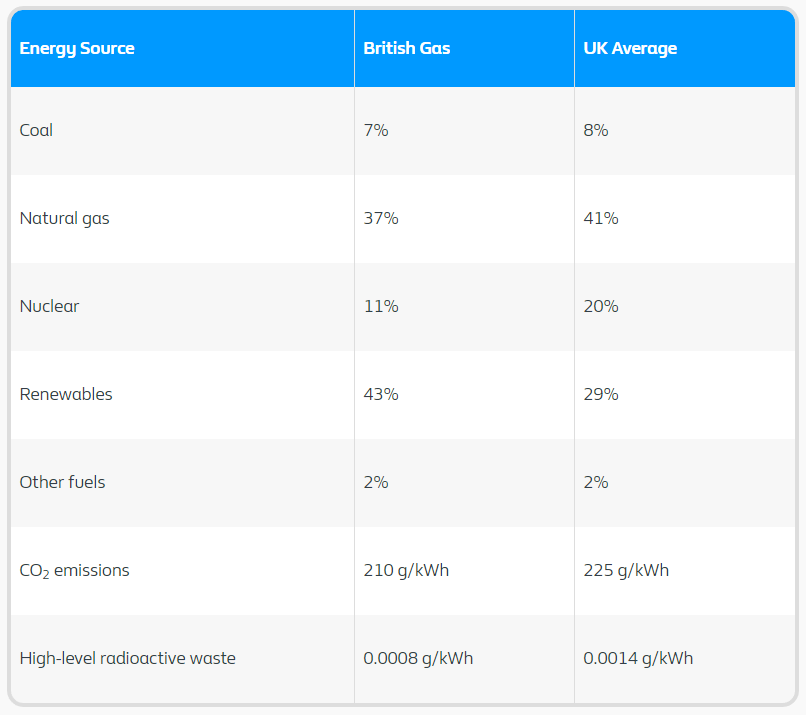Click UK Average coal value 8%
Screen dimensions: 806x715
(596, 130)
